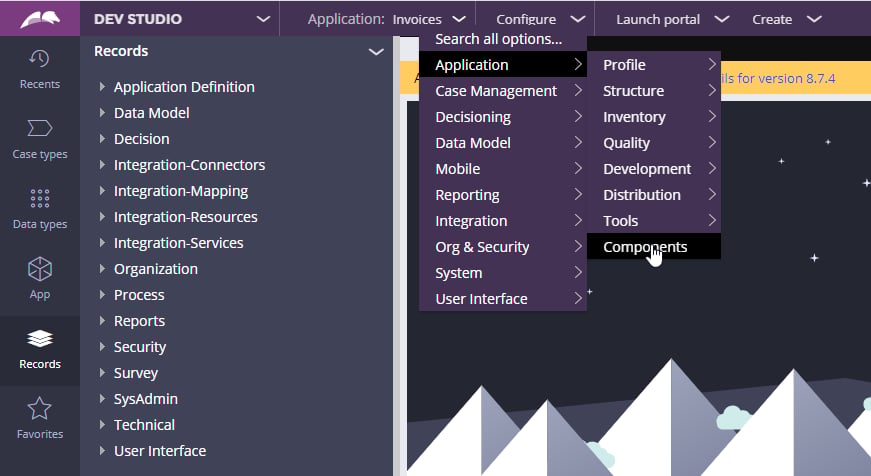Expand the Application Definition tree node
This screenshot has height=476, width=871.
click(x=102, y=87)
